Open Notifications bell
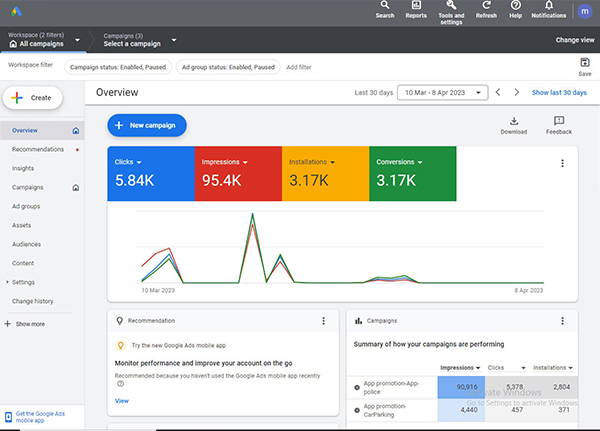The image size is (600, 431). pos(548,9)
